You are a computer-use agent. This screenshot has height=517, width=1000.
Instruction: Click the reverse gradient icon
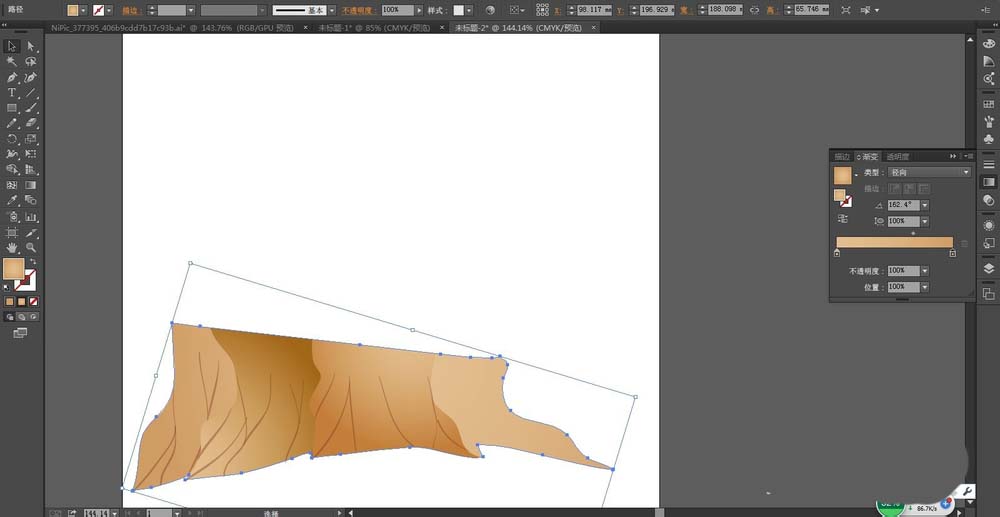pos(842,219)
